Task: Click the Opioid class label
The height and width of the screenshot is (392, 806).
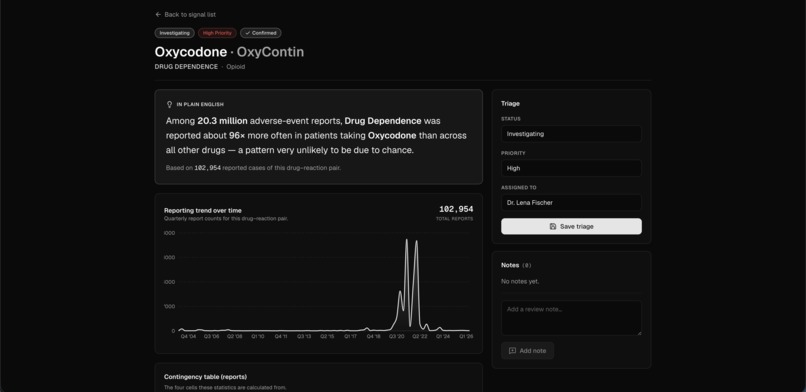Action: pyautogui.click(x=236, y=67)
